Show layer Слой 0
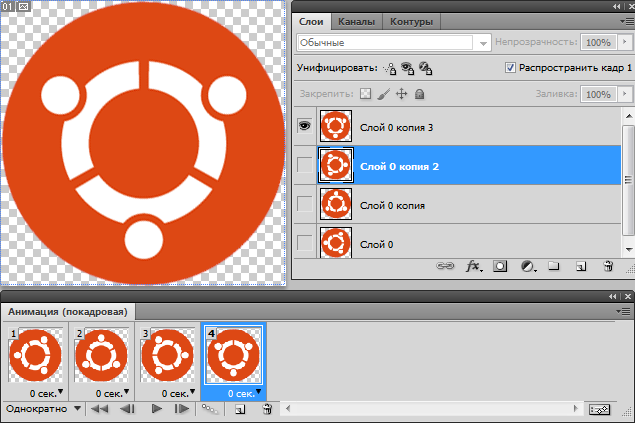The height and width of the screenshot is (423, 635). coord(305,243)
